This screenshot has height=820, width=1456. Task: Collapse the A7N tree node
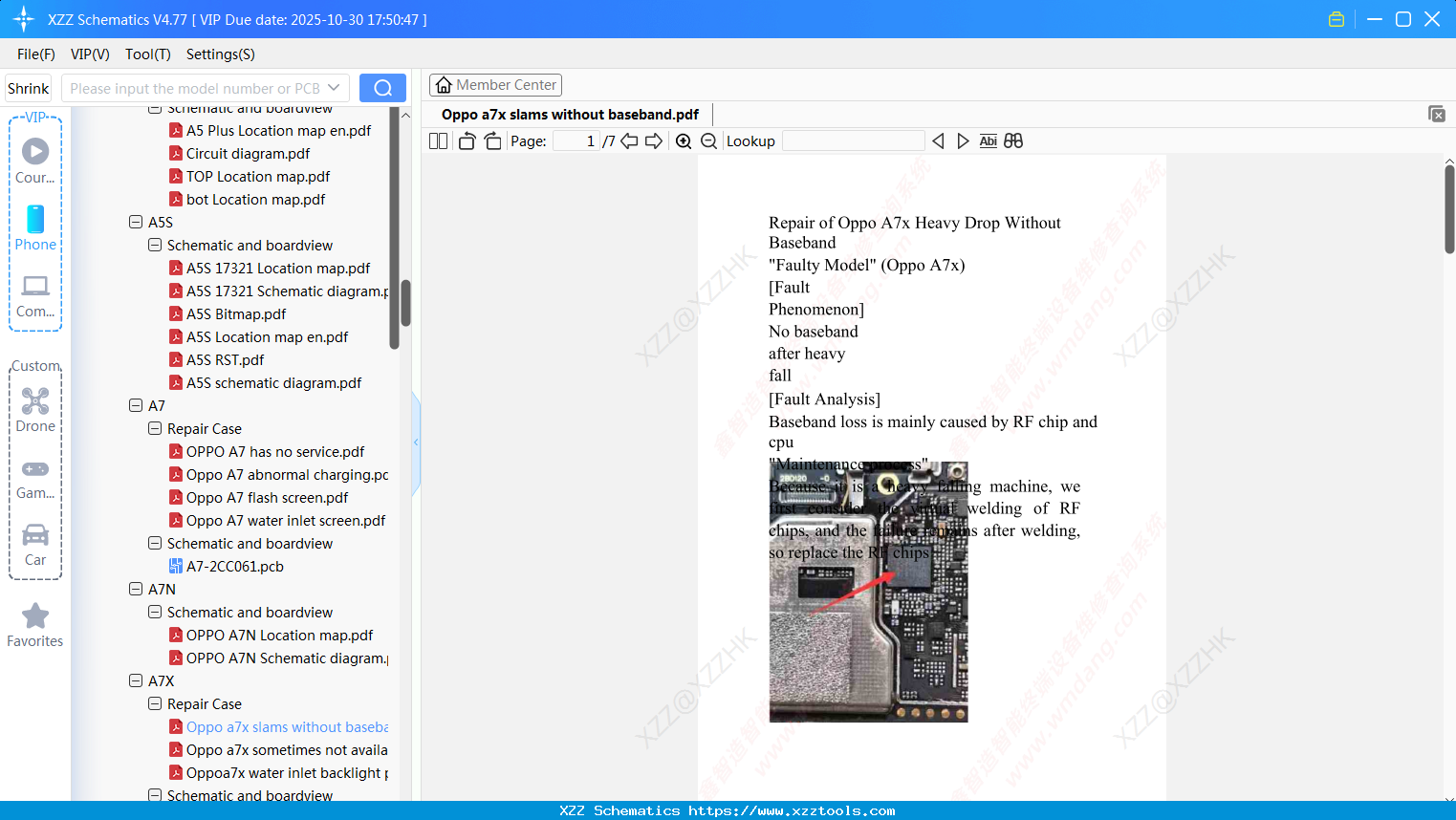tap(136, 589)
